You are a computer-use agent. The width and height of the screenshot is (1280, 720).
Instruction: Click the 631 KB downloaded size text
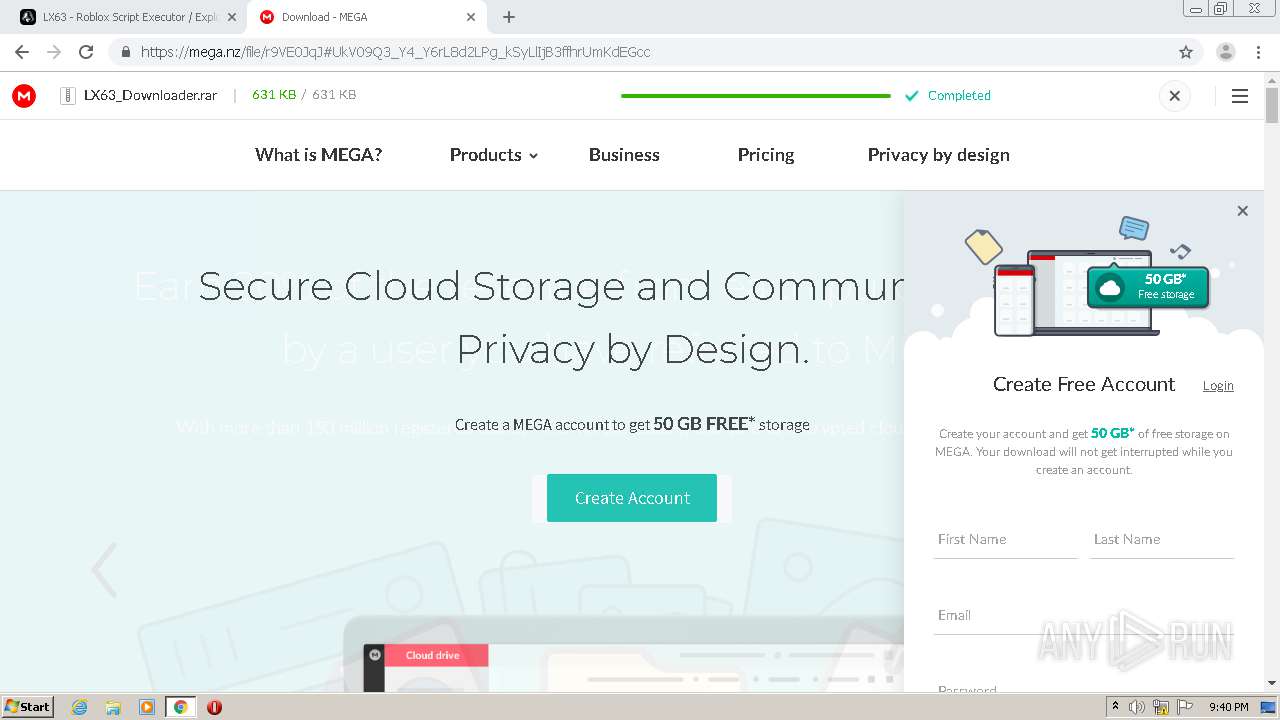(274, 95)
